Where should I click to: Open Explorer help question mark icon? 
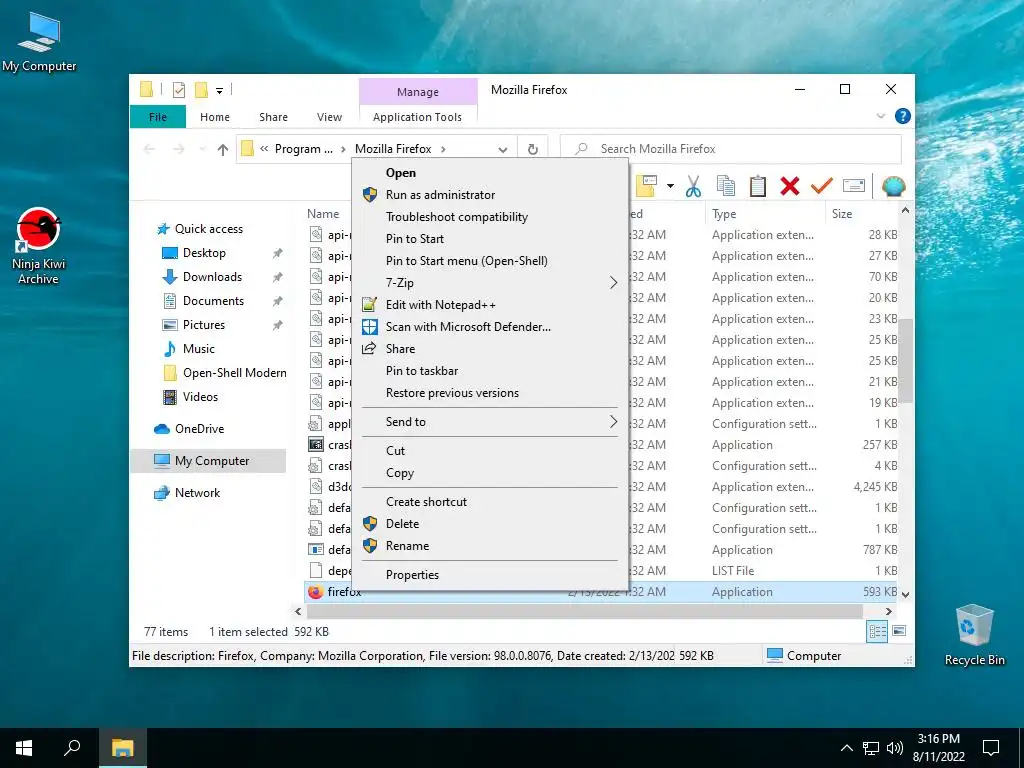click(x=903, y=116)
